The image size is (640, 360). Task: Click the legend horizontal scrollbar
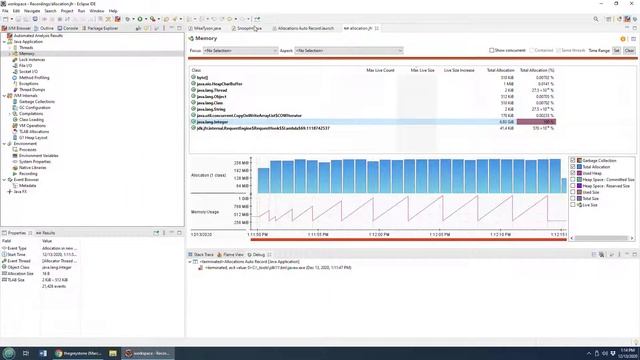point(602,238)
